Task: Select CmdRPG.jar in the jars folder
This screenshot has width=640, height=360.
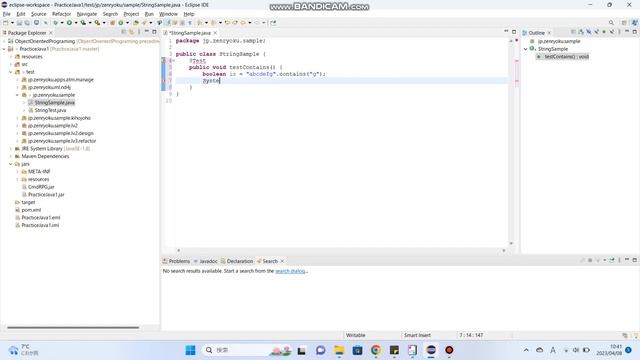Action: pyautogui.click(x=41, y=187)
